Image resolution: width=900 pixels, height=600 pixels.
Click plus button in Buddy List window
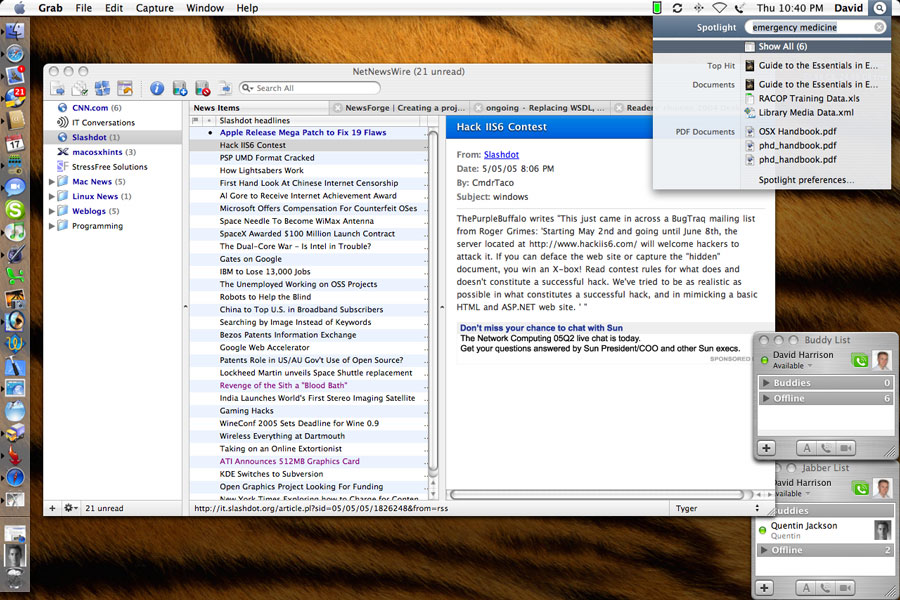coord(766,448)
